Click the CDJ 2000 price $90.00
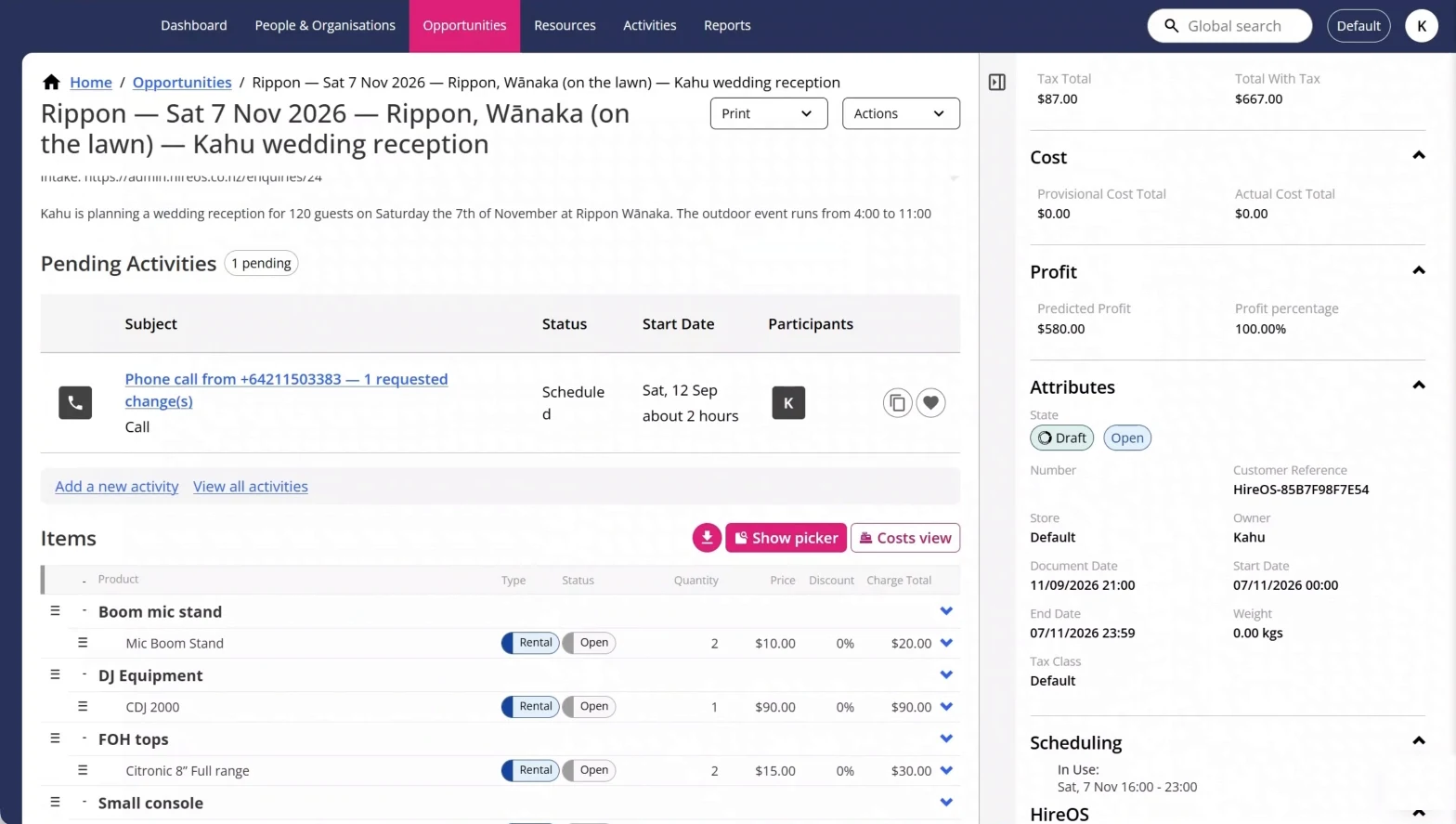 tap(775, 707)
